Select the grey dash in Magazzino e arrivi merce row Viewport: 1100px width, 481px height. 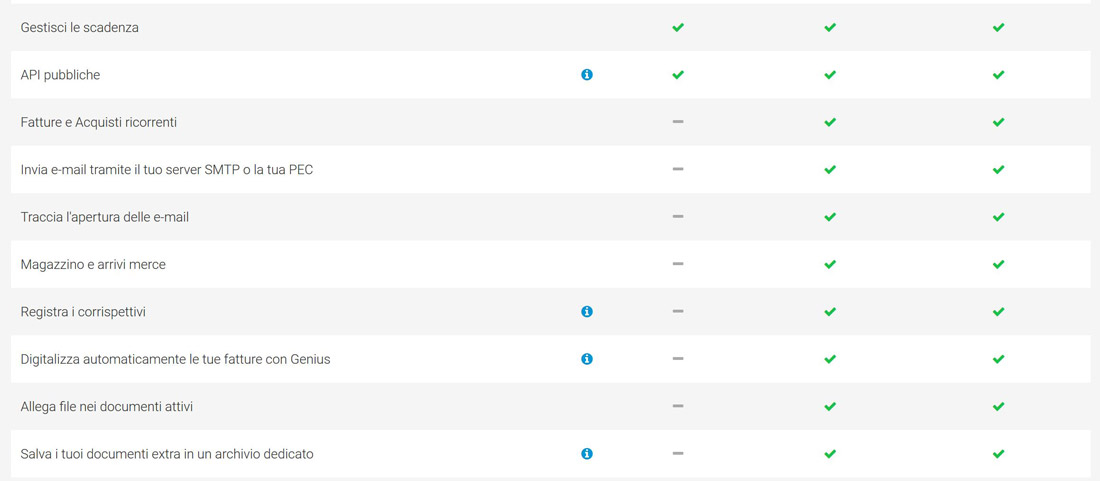(x=678, y=264)
